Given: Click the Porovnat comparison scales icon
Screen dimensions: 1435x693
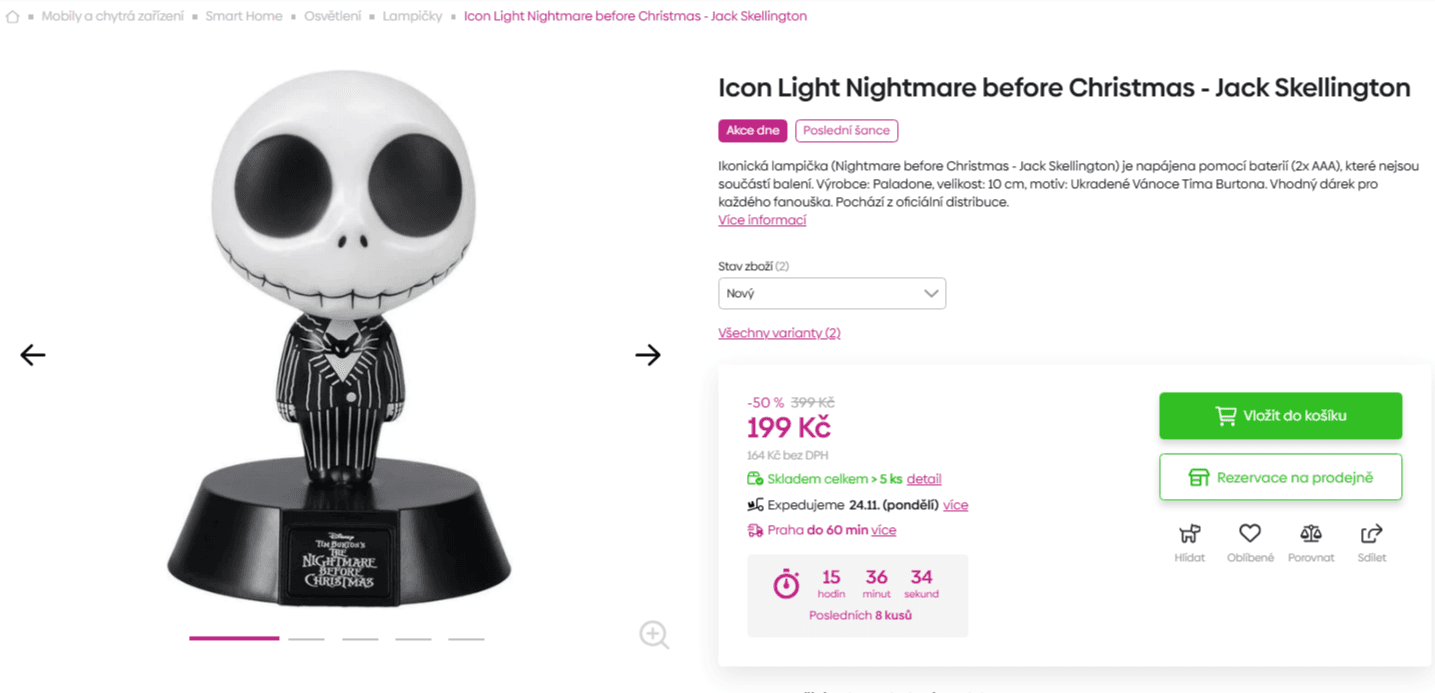Looking at the screenshot, I should (x=1310, y=533).
